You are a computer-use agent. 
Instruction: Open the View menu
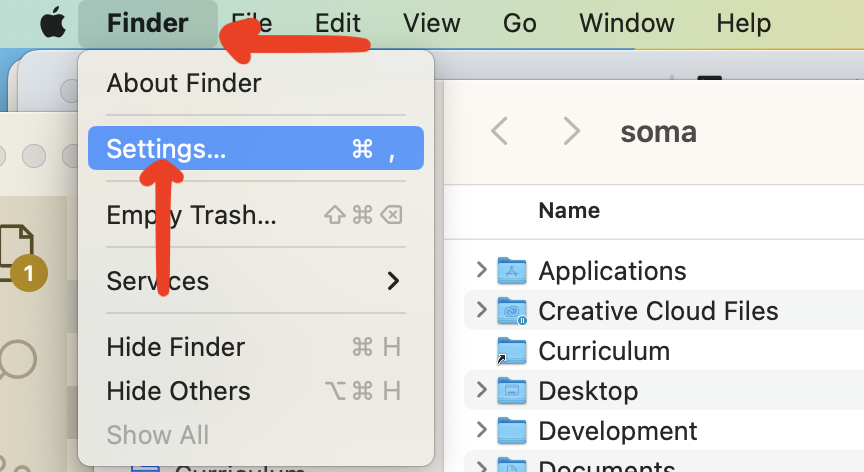(x=431, y=24)
